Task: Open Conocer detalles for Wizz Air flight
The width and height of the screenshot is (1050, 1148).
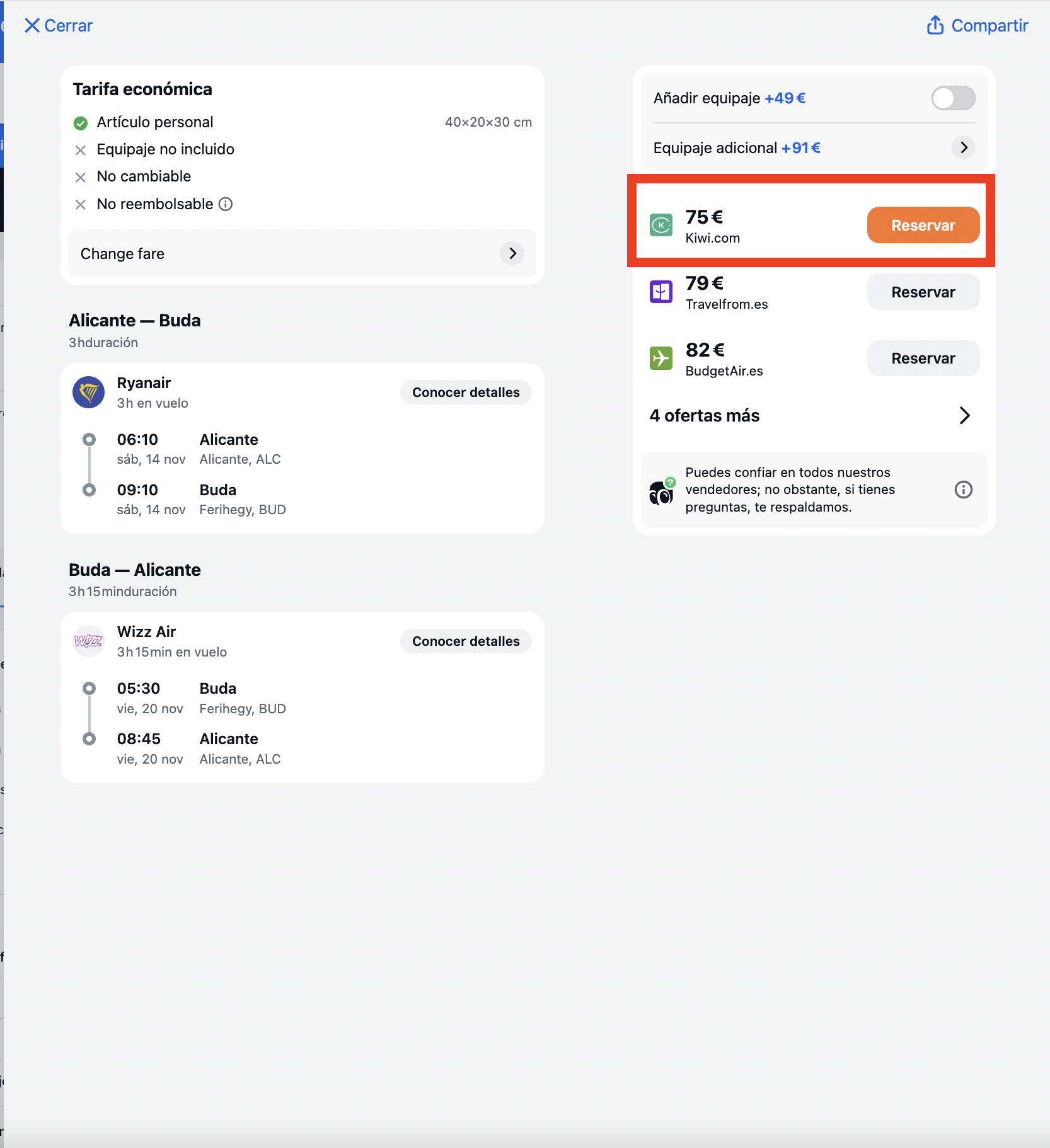Action: [x=466, y=641]
